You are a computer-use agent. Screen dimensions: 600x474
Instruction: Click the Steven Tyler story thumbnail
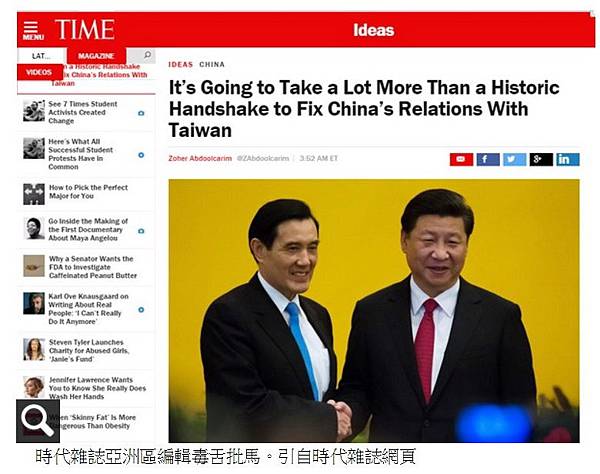point(34,349)
